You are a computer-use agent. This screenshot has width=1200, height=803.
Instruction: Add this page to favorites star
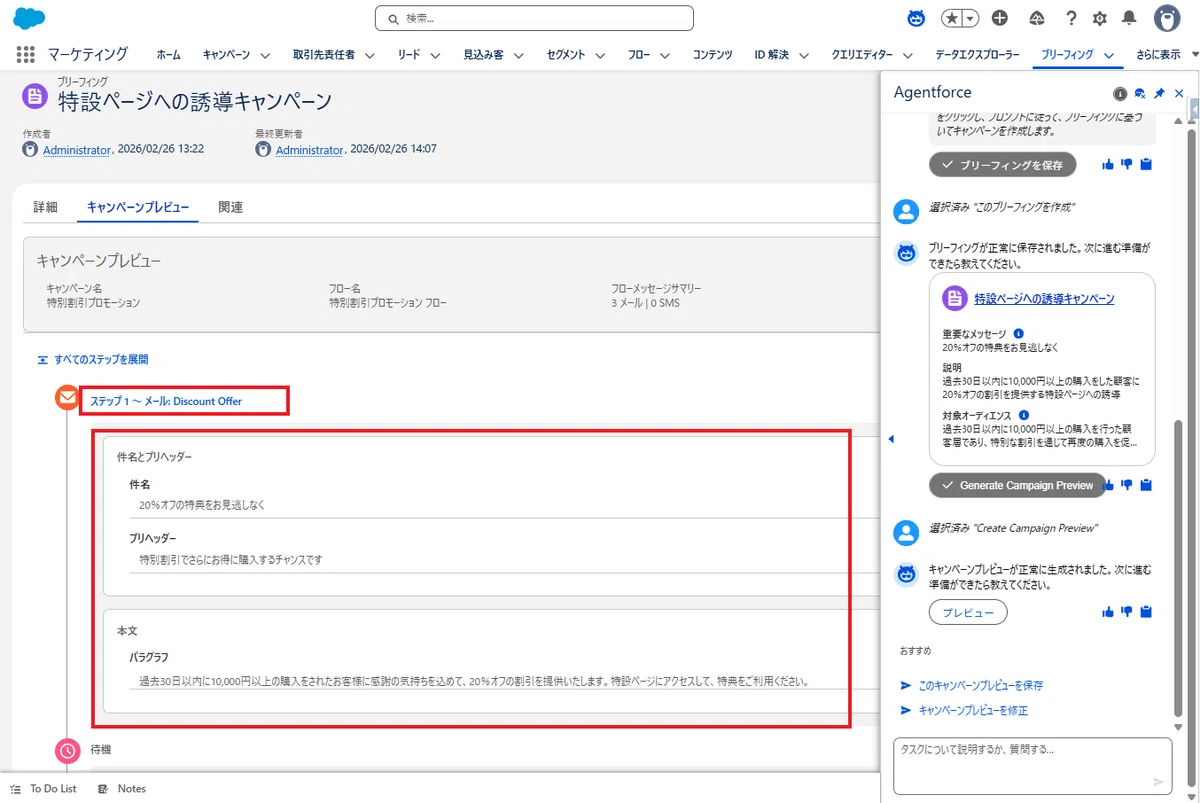coord(954,18)
